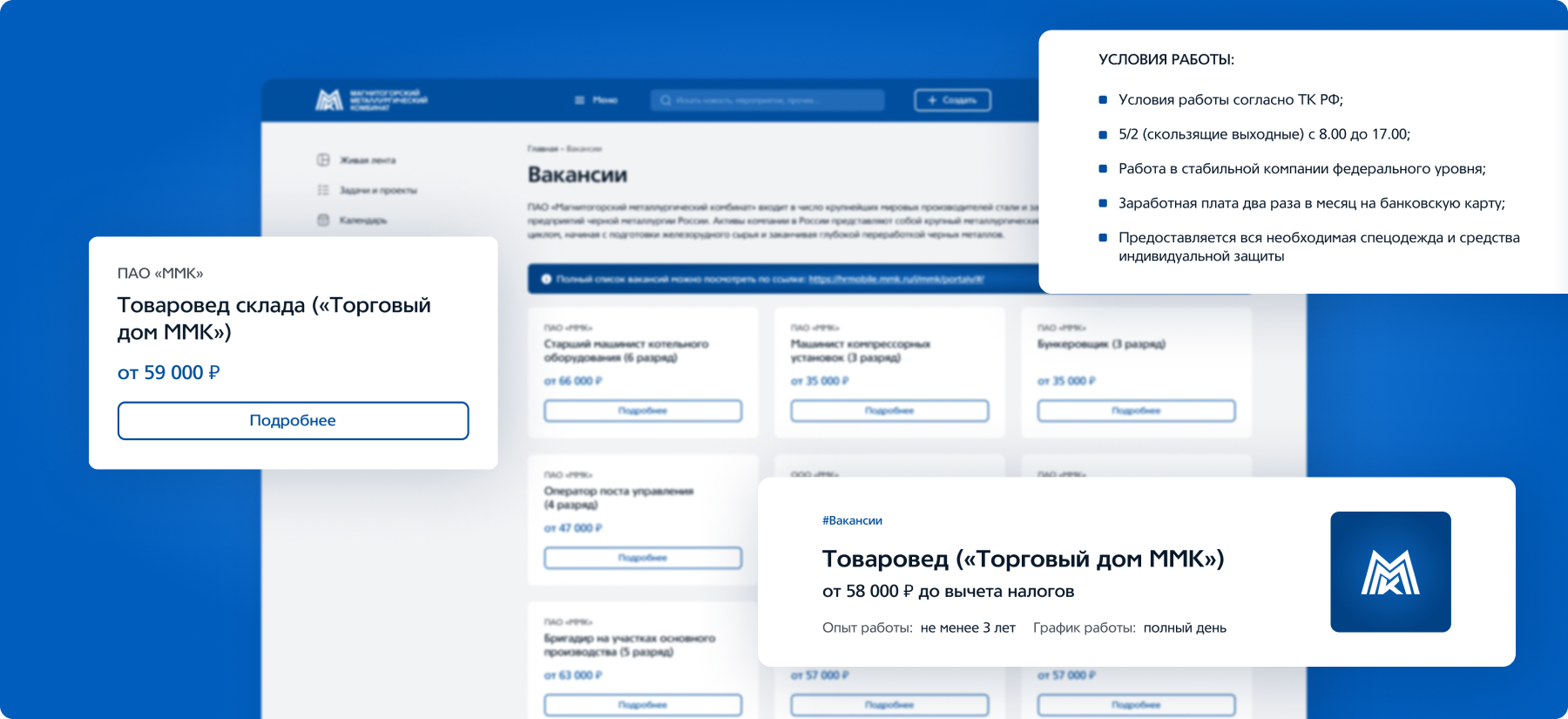The image size is (1568, 719).
Task: Click bullet Работа в стабильной компании
Action: (x=1302, y=168)
